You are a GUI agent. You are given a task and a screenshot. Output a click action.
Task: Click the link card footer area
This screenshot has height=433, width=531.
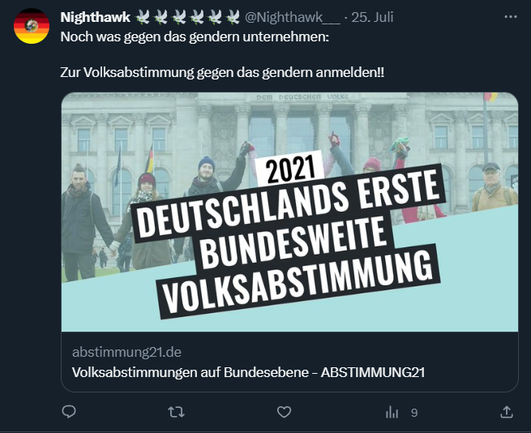pyautogui.click(x=290, y=362)
